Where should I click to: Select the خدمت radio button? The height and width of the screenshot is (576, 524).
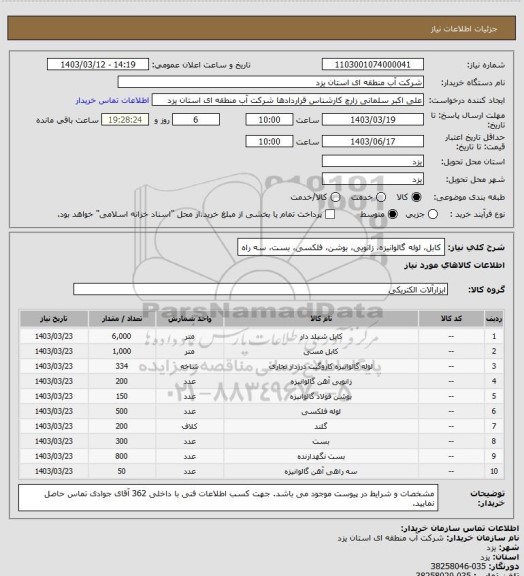tap(381, 197)
